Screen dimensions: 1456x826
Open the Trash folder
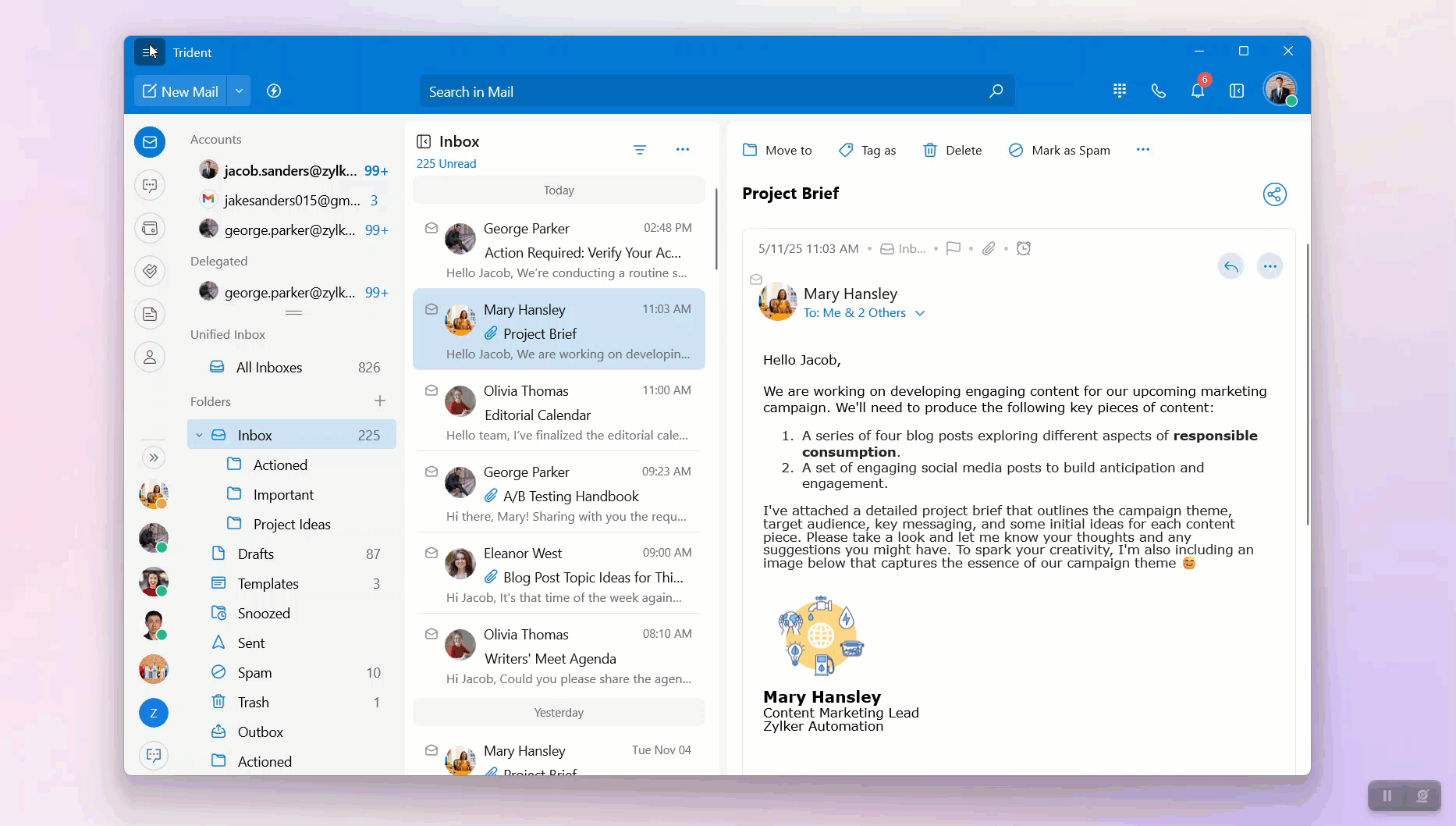(292, 702)
